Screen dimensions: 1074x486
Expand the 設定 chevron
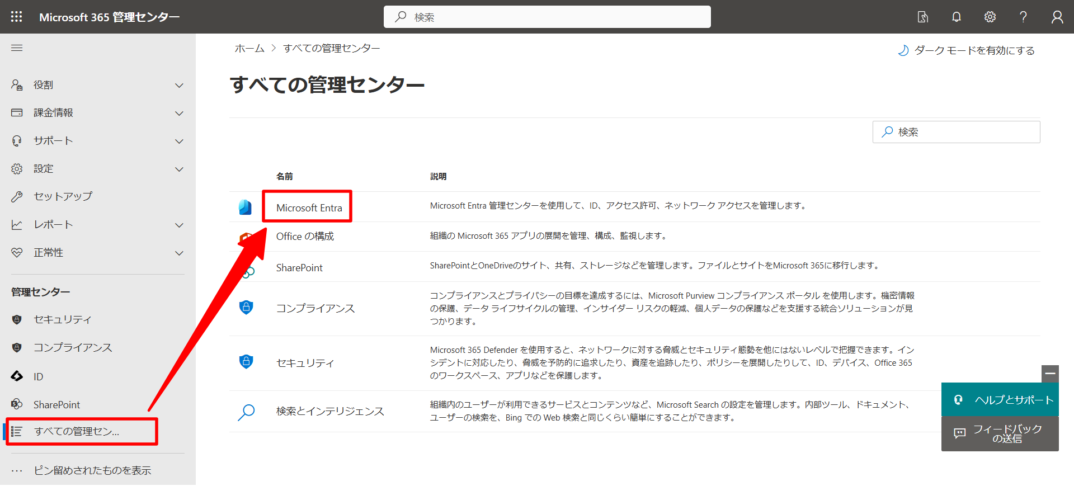(x=179, y=169)
